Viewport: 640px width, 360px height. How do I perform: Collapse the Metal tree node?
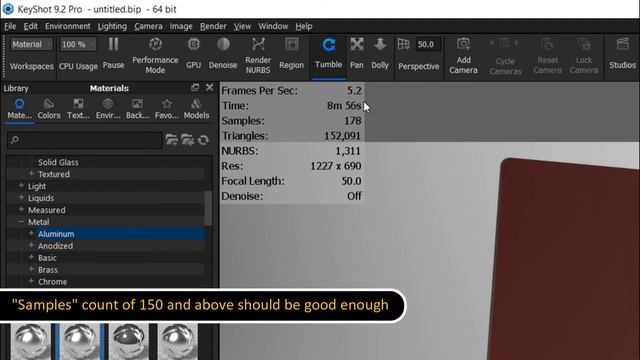click(x=21, y=222)
